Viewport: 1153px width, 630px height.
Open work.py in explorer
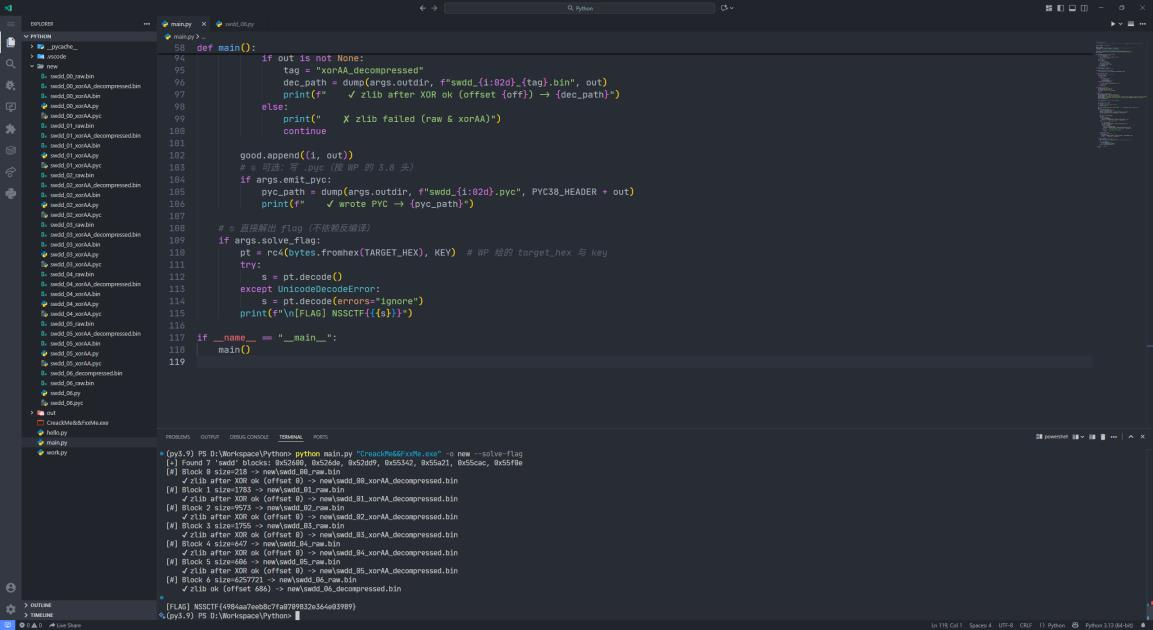57,452
